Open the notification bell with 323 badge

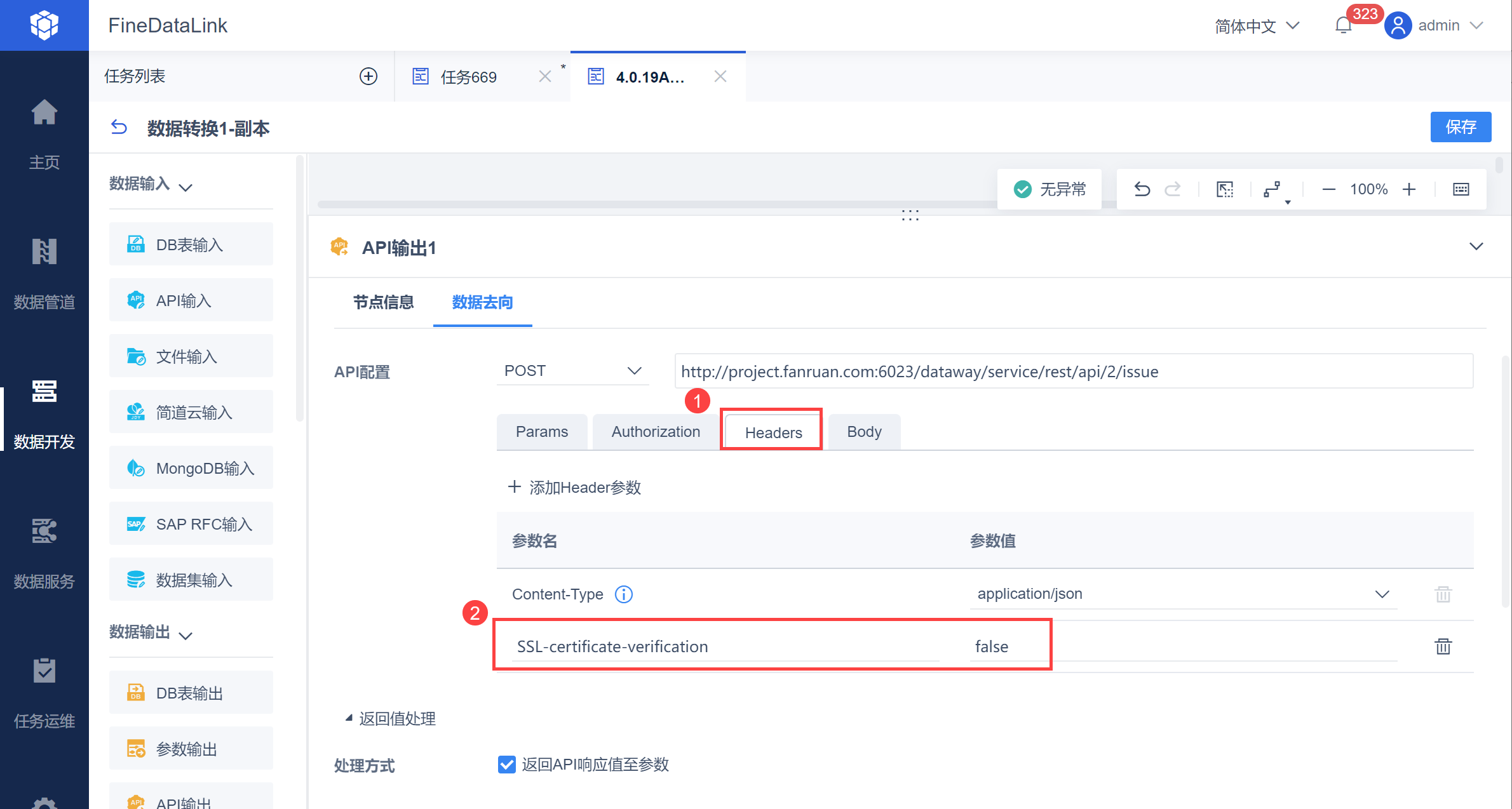[x=1343, y=25]
